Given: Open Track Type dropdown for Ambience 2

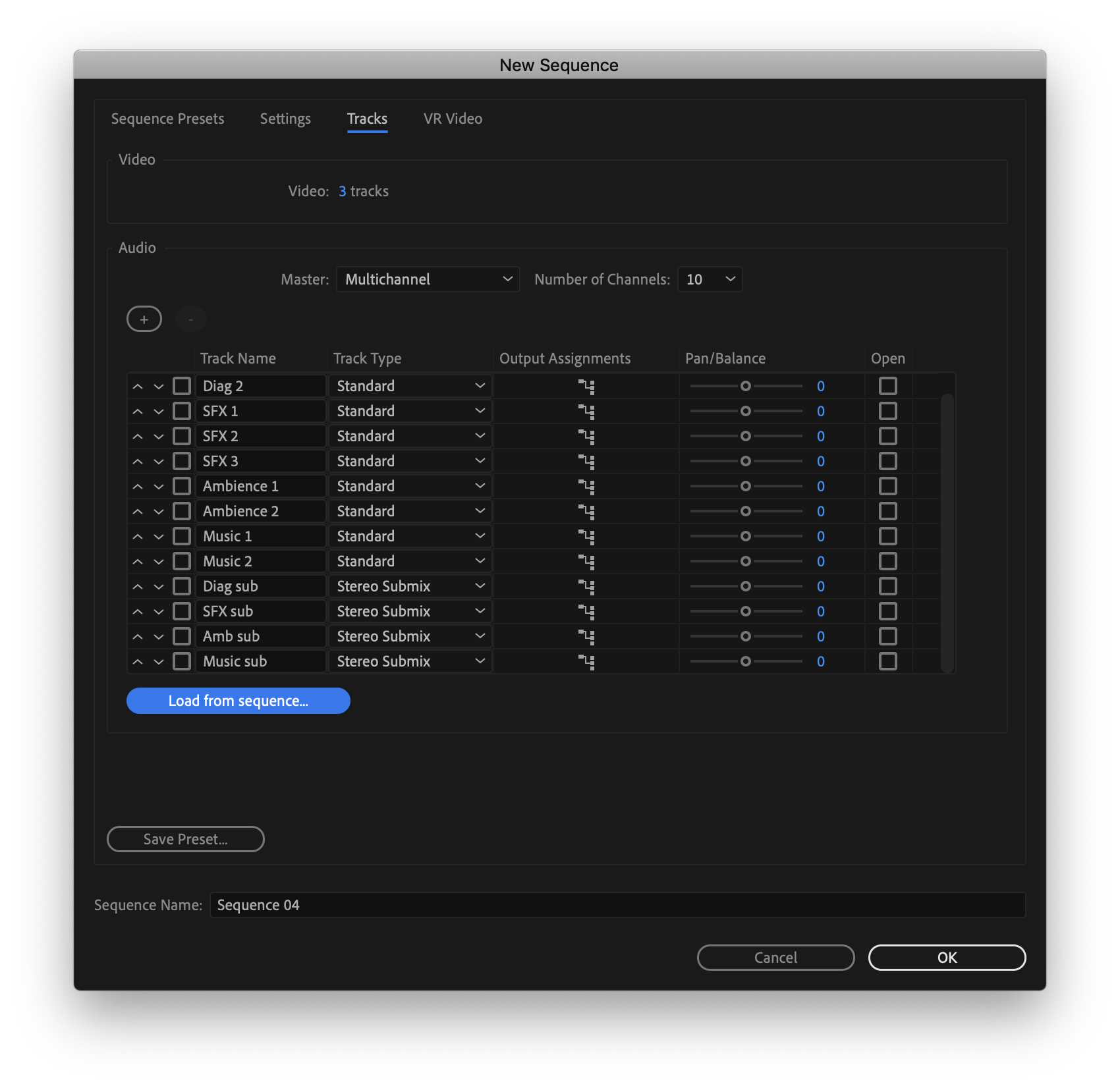Looking at the screenshot, I should [410, 511].
